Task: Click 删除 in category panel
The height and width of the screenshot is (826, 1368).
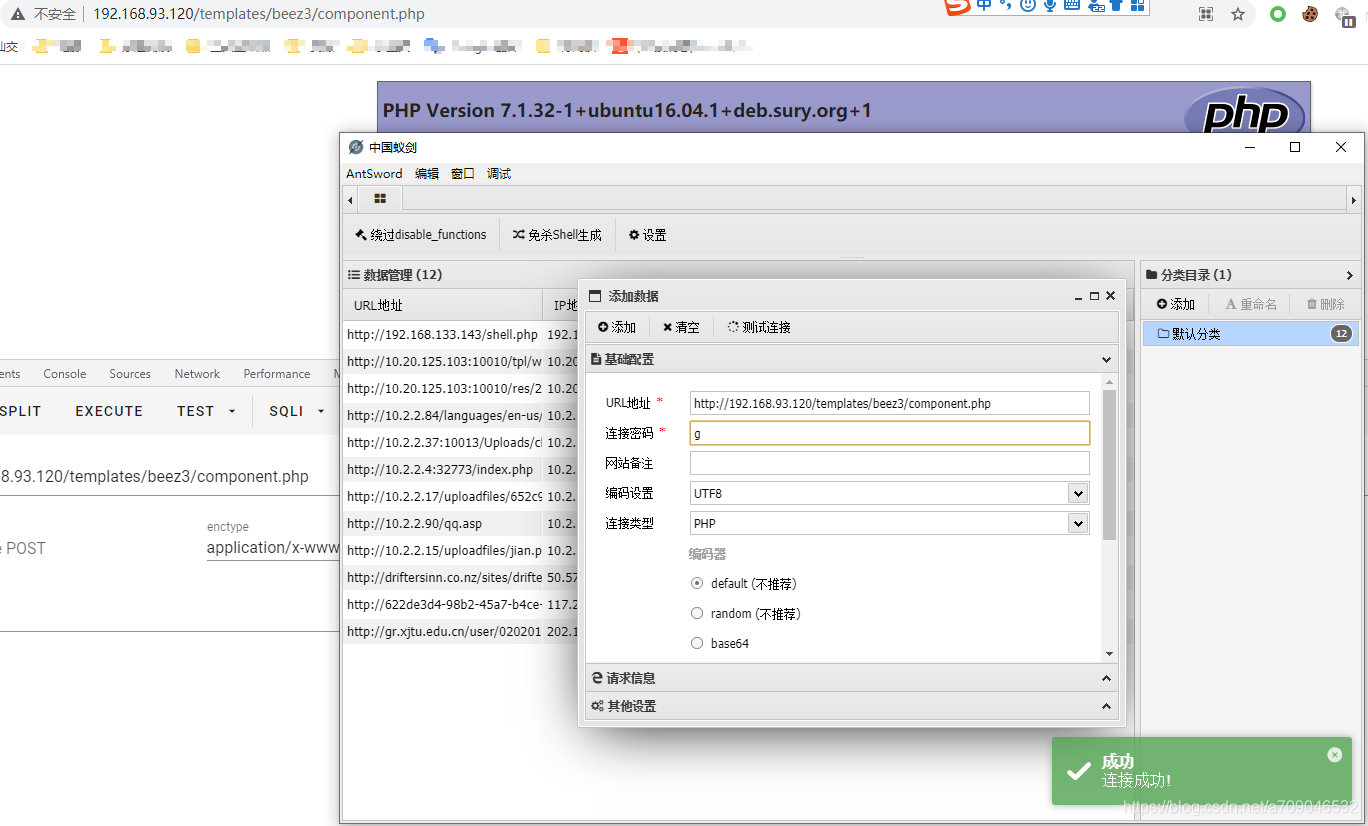Action: click(1325, 304)
